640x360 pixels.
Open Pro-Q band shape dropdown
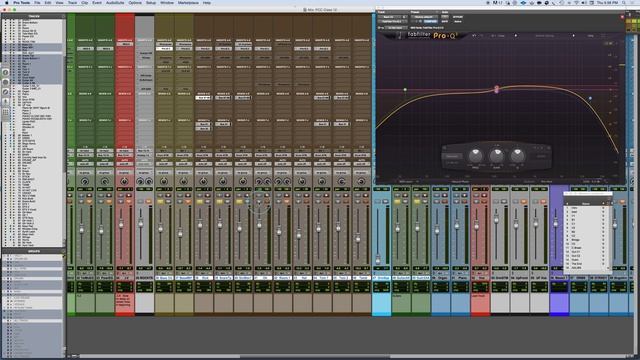(x=452, y=156)
